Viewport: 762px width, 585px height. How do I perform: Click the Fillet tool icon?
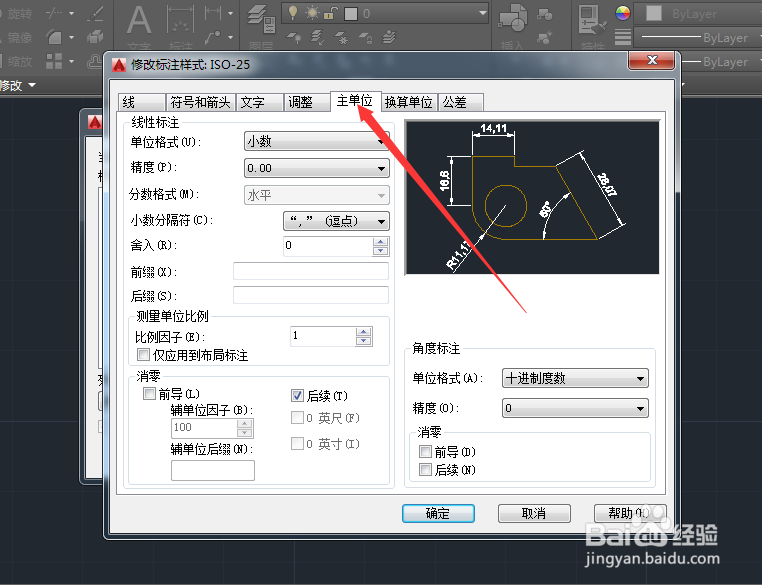point(54,37)
